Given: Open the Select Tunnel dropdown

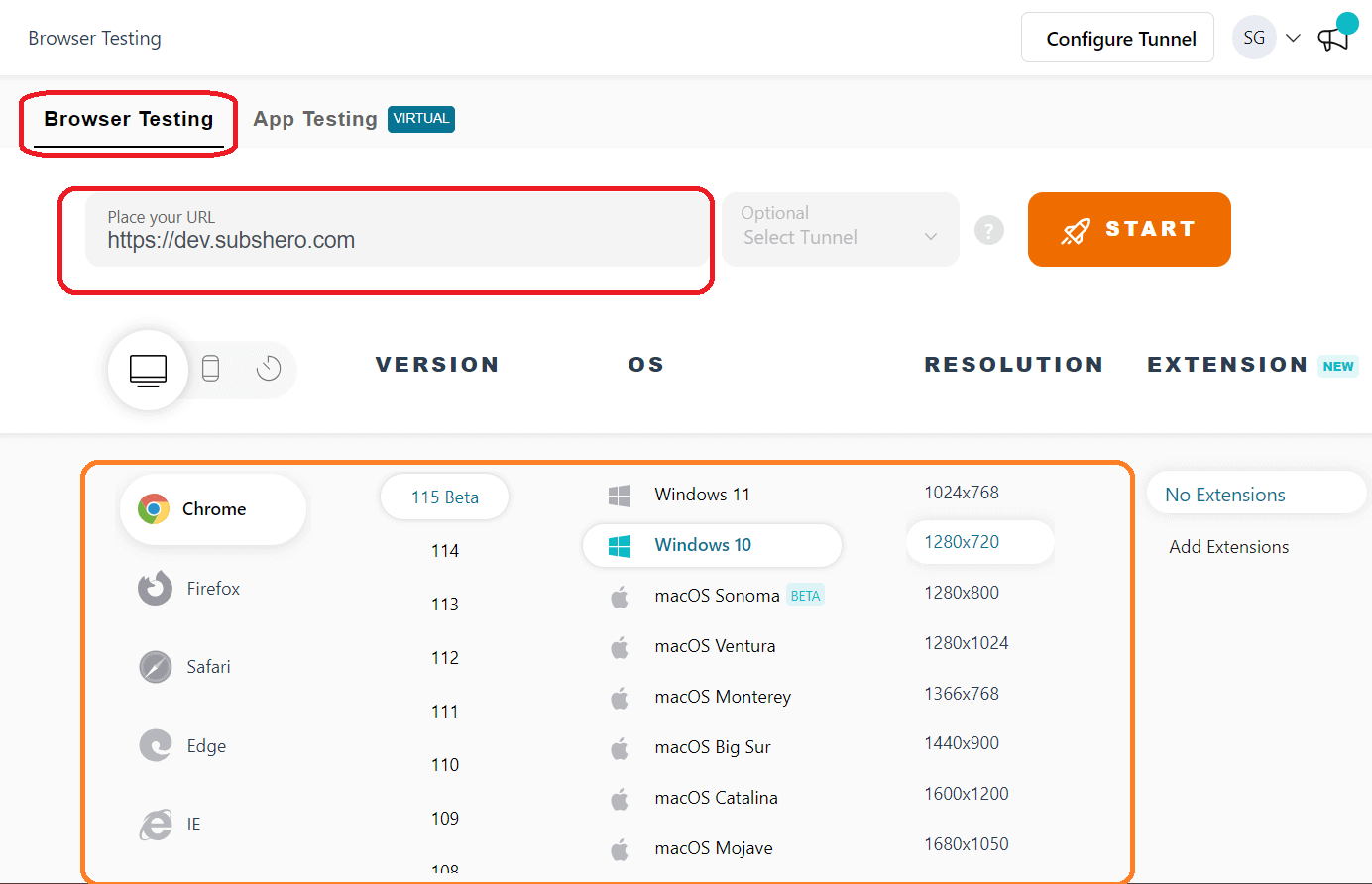Looking at the screenshot, I should (x=840, y=229).
